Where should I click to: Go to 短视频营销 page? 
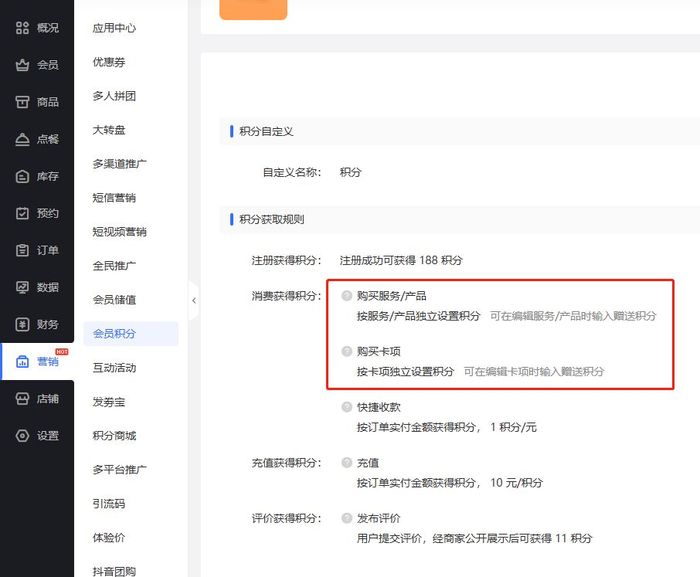[x=120, y=232]
